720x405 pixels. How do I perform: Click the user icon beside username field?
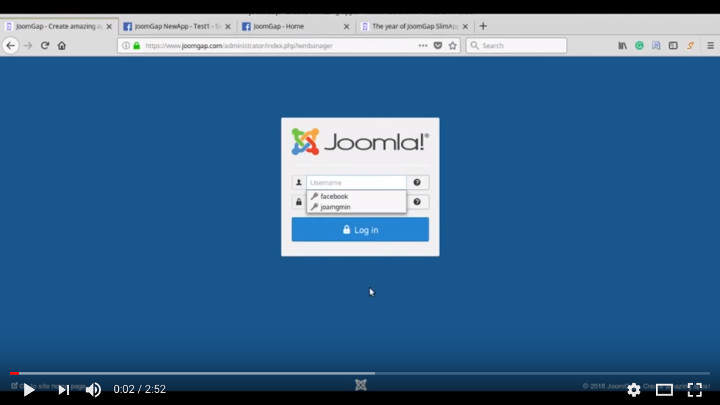299,182
